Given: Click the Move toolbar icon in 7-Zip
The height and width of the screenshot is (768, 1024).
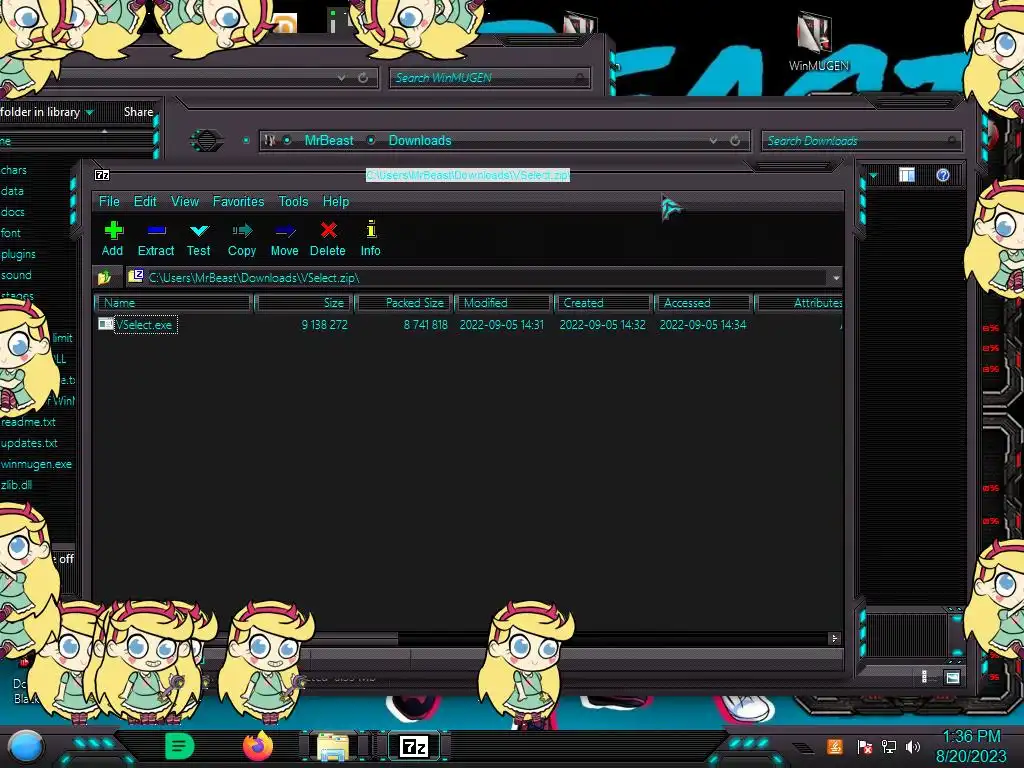Looking at the screenshot, I should point(285,239).
